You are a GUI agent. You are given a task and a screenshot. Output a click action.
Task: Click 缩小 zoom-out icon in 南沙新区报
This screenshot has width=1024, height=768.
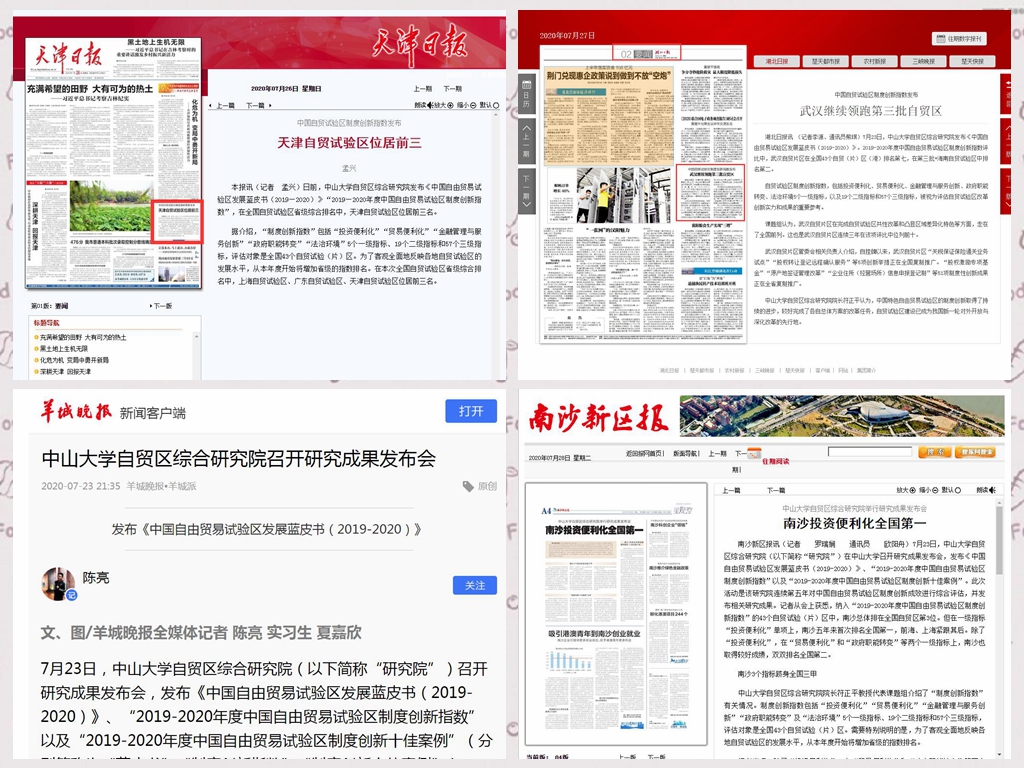click(935, 490)
